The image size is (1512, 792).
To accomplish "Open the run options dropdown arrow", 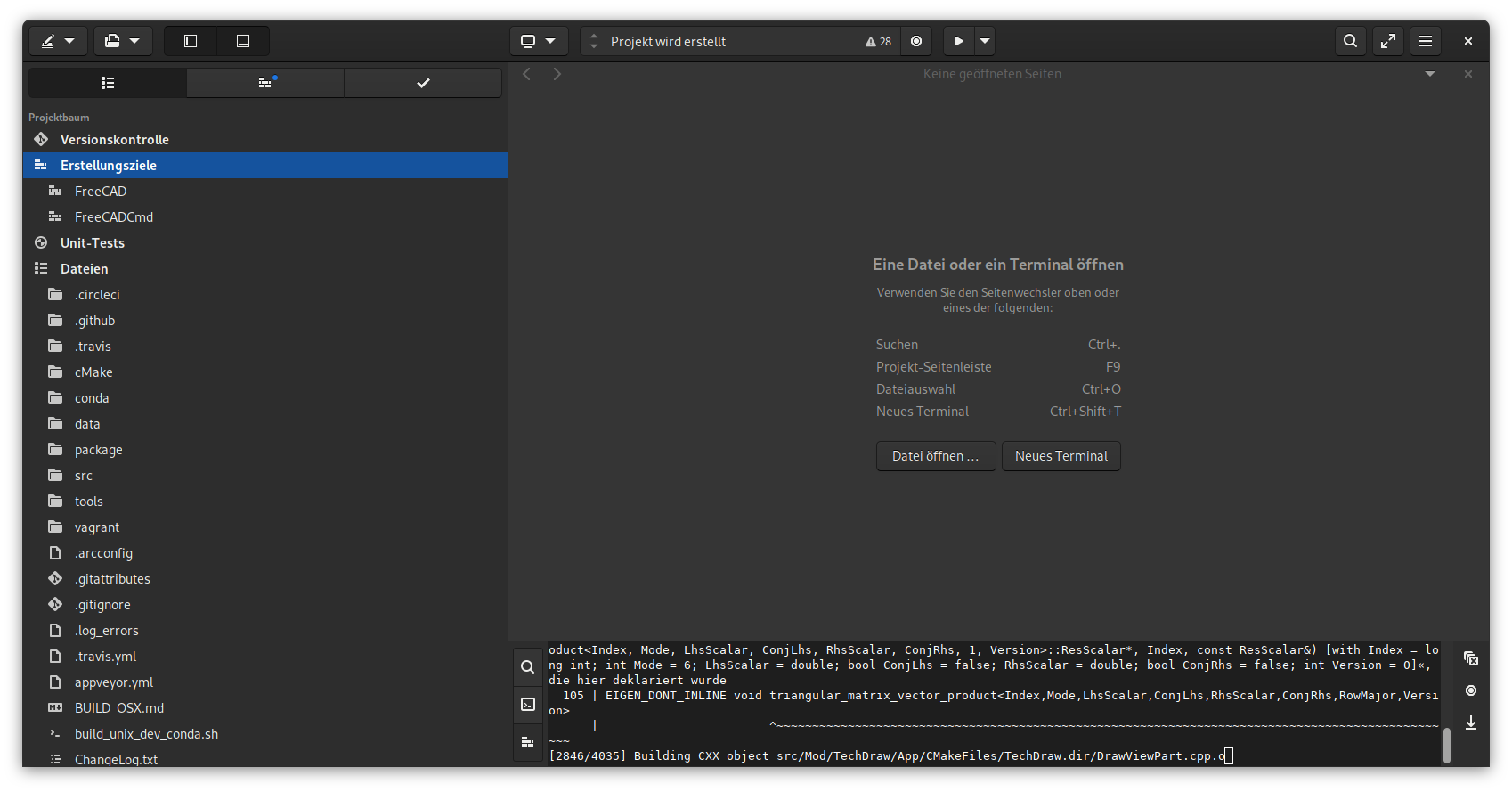I will (985, 41).
